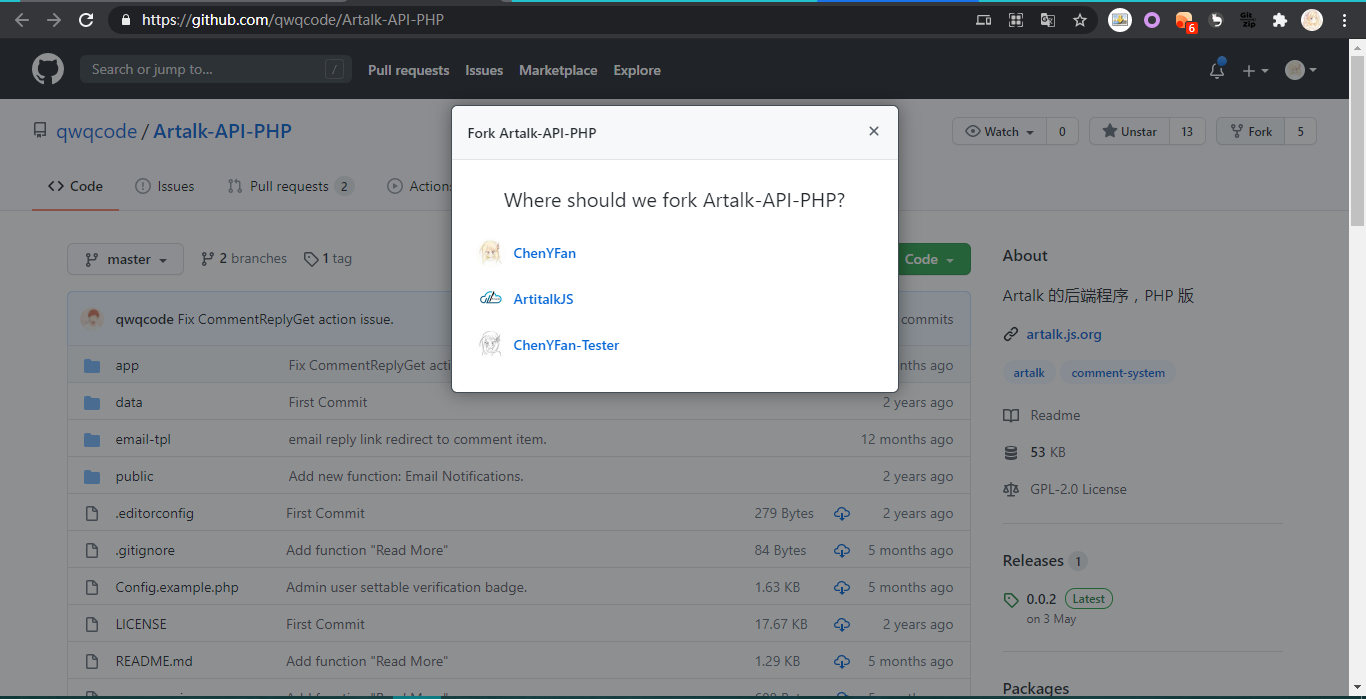Focus the Search or jump to field
This screenshot has width=1366, height=699.
tap(216, 69)
